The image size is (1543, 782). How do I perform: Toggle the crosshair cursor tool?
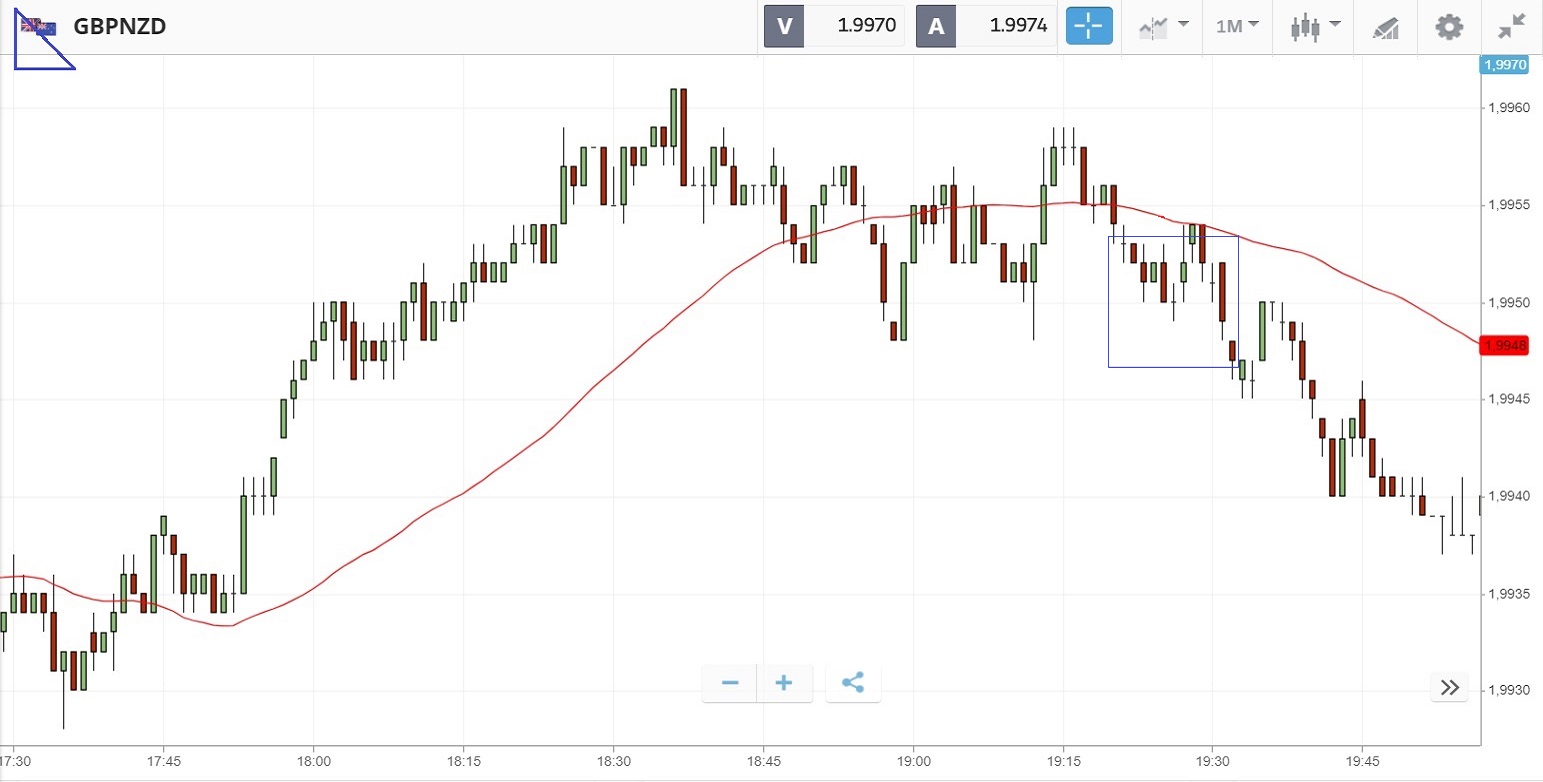pyautogui.click(x=1089, y=26)
